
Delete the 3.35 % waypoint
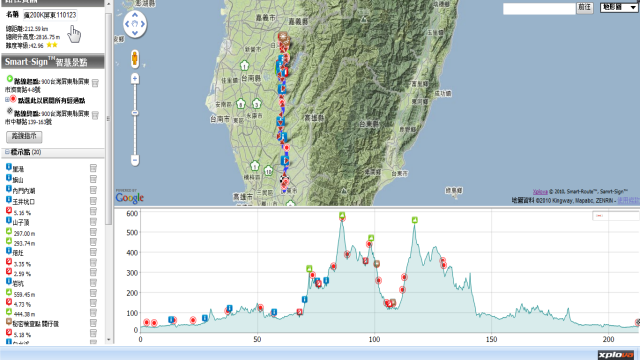tap(93, 262)
